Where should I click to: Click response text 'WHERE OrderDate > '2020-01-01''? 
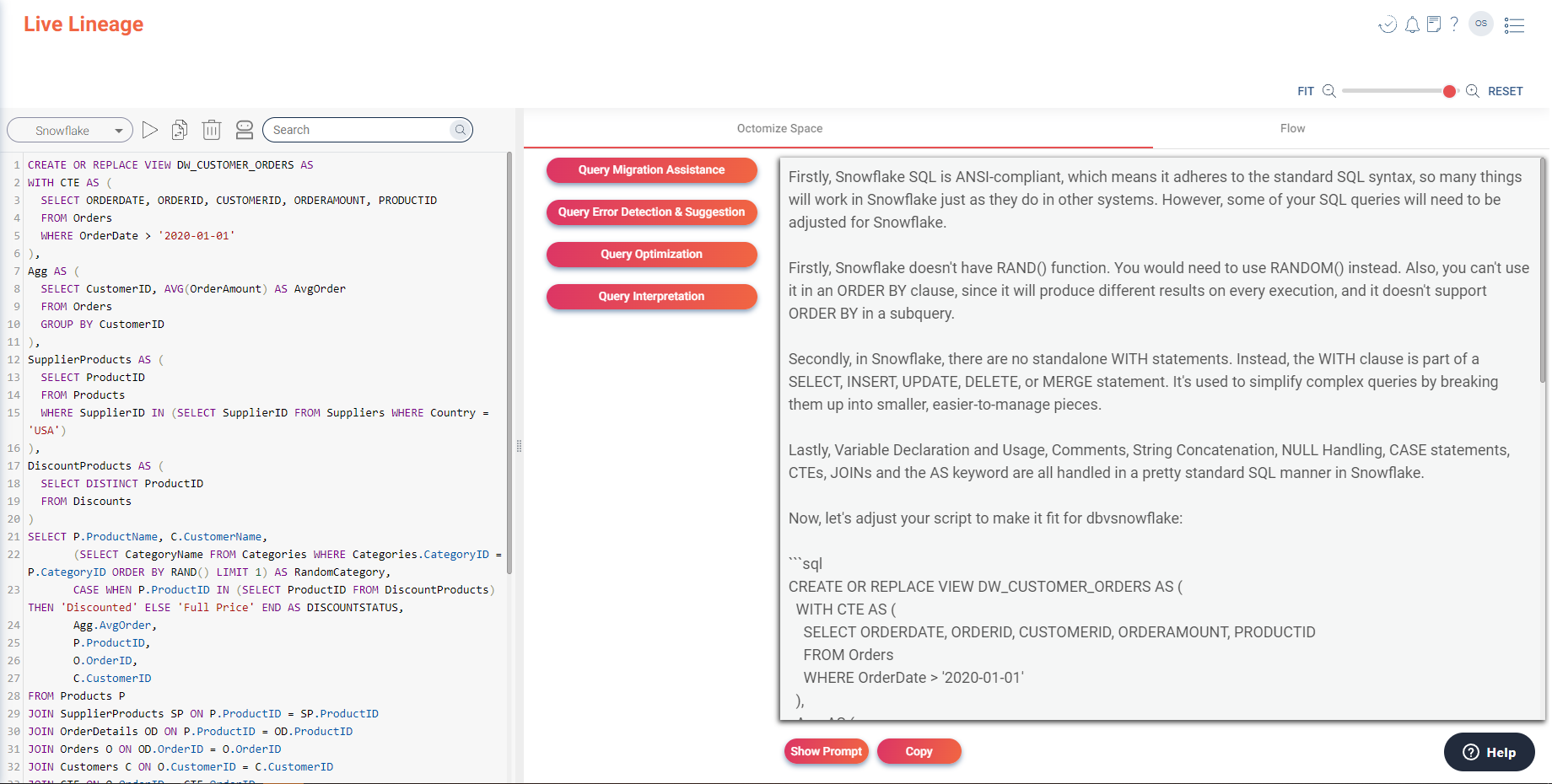pos(913,678)
